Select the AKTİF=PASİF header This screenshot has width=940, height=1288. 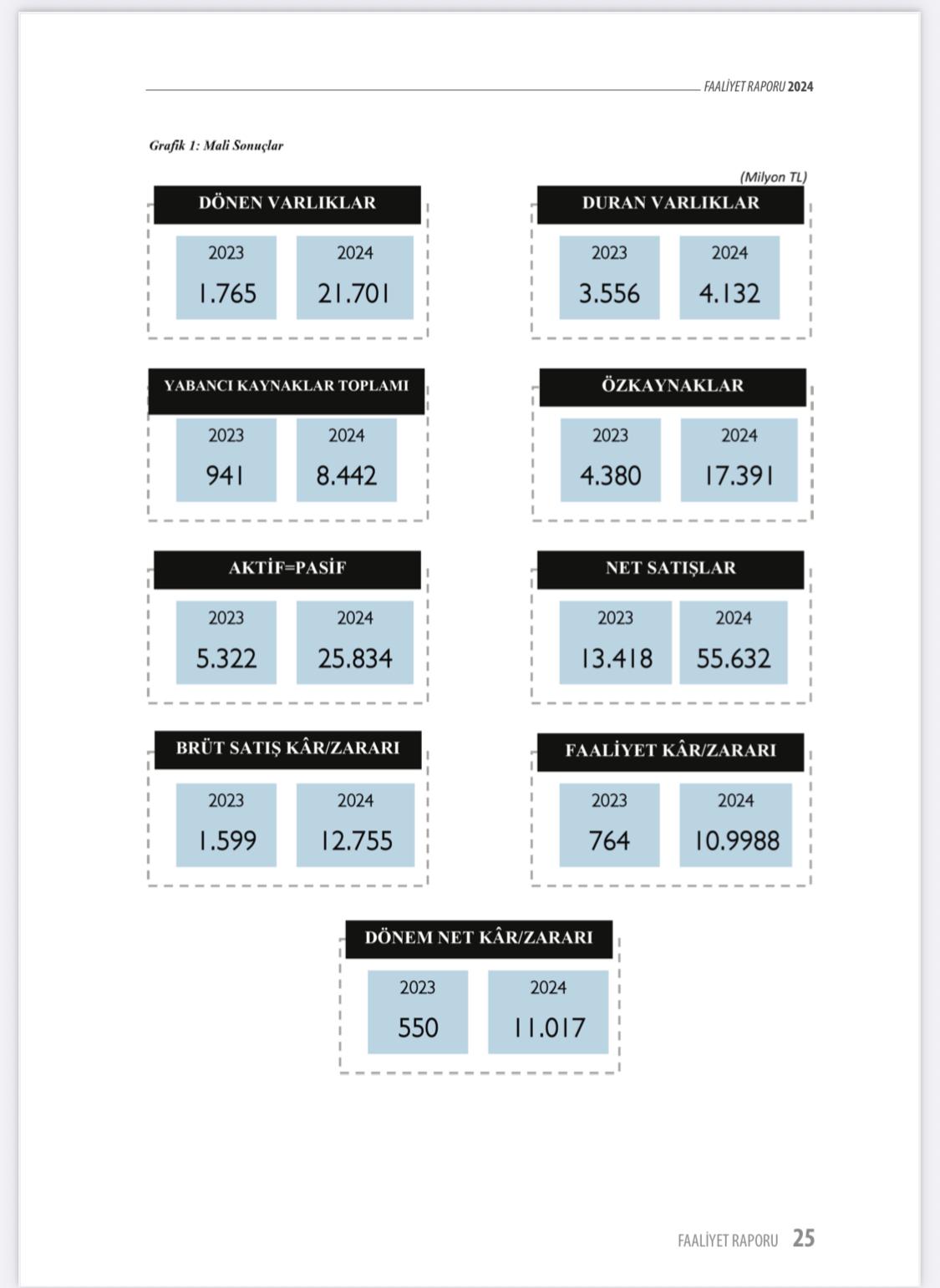pos(287,569)
